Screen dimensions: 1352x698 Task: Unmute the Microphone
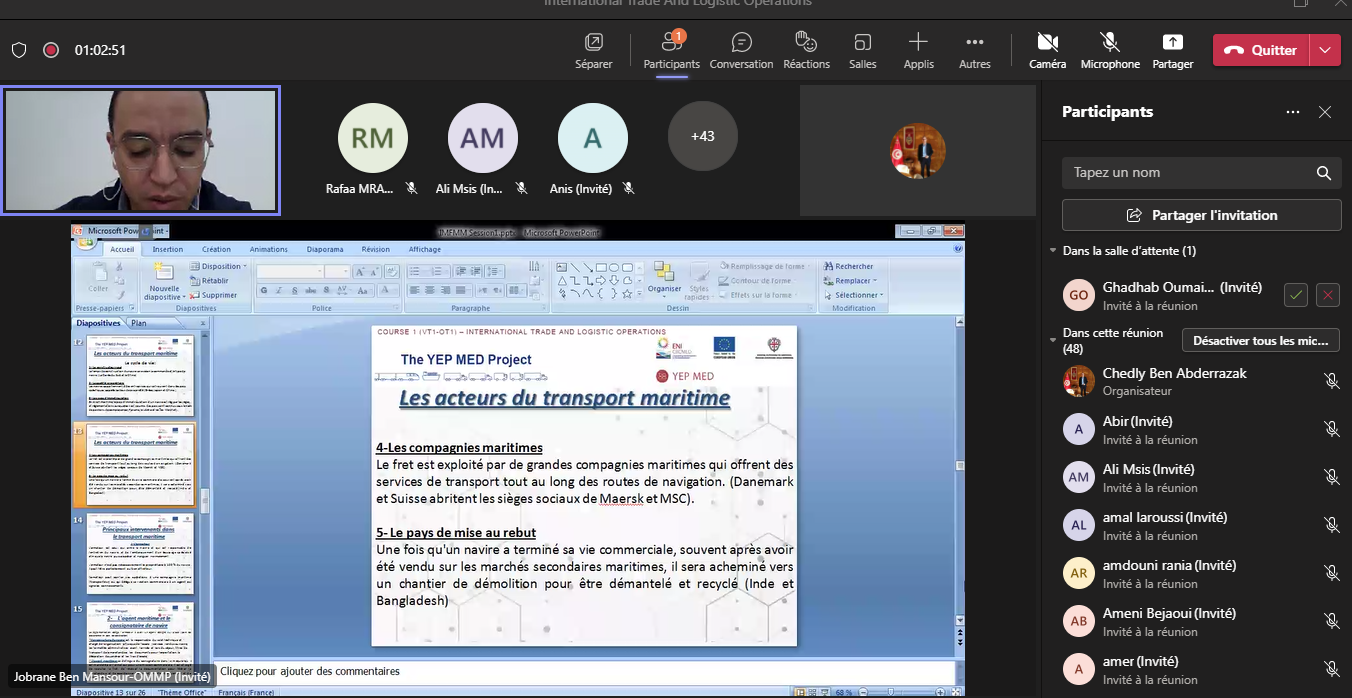click(1109, 50)
